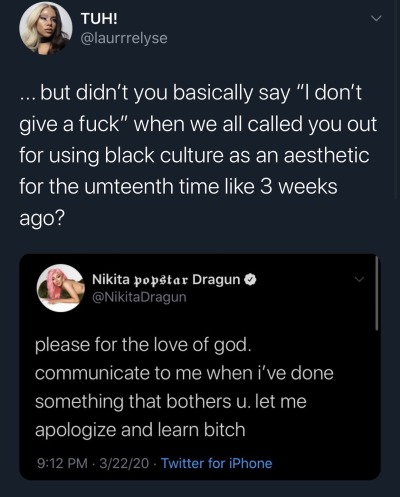This screenshot has width=400, height=497.
Task: Open the quoted tweet text by Nikita
Action: coord(184,387)
